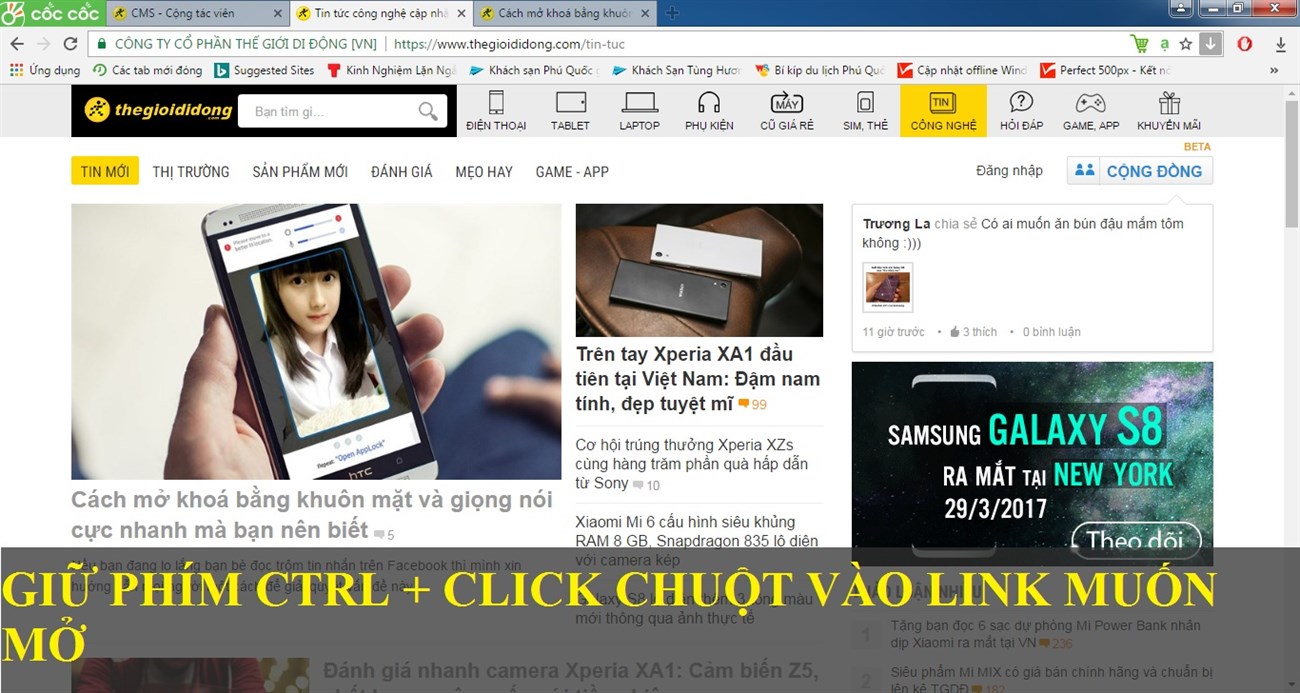Open the Xperia XA1 phones thumbnail
The height and width of the screenshot is (693, 1300).
(699, 270)
